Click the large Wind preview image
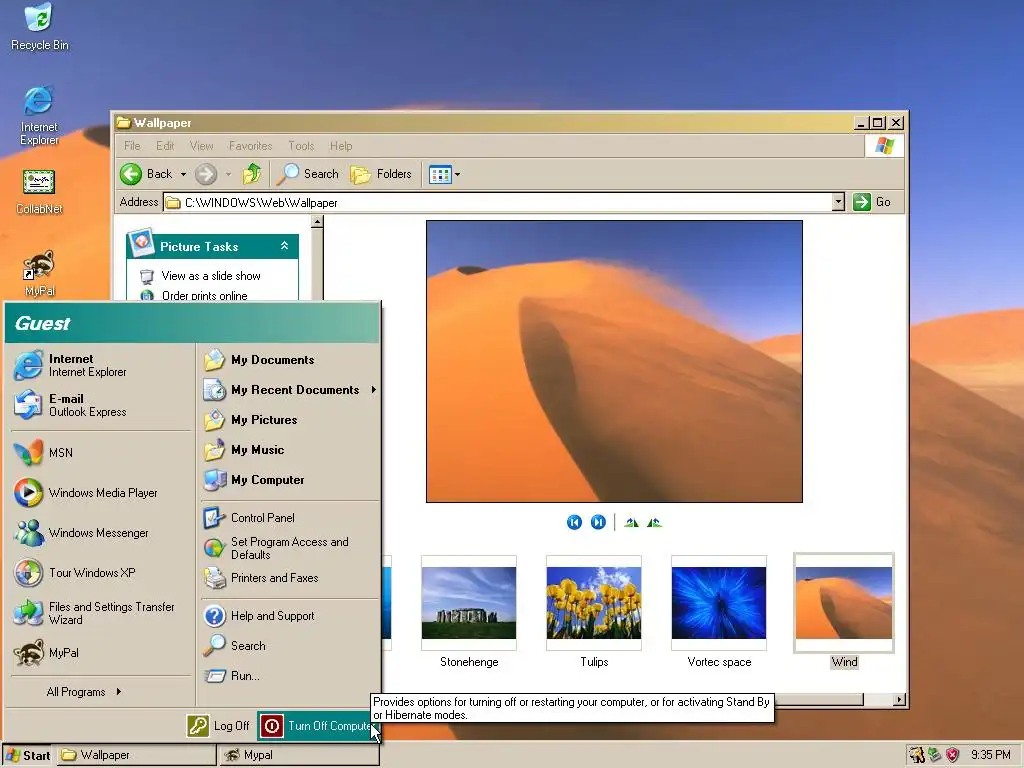1024x768 pixels. coord(614,361)
